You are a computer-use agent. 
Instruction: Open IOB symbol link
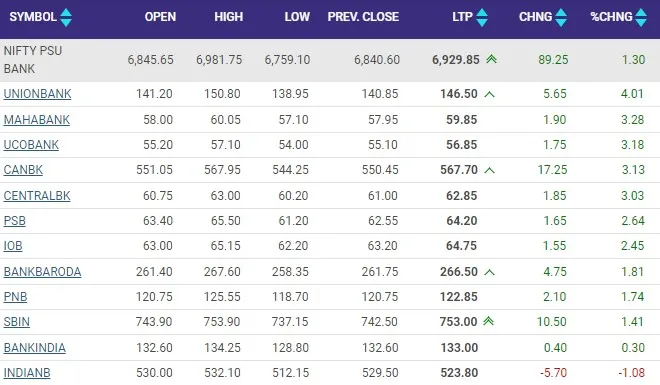point(13,246)
